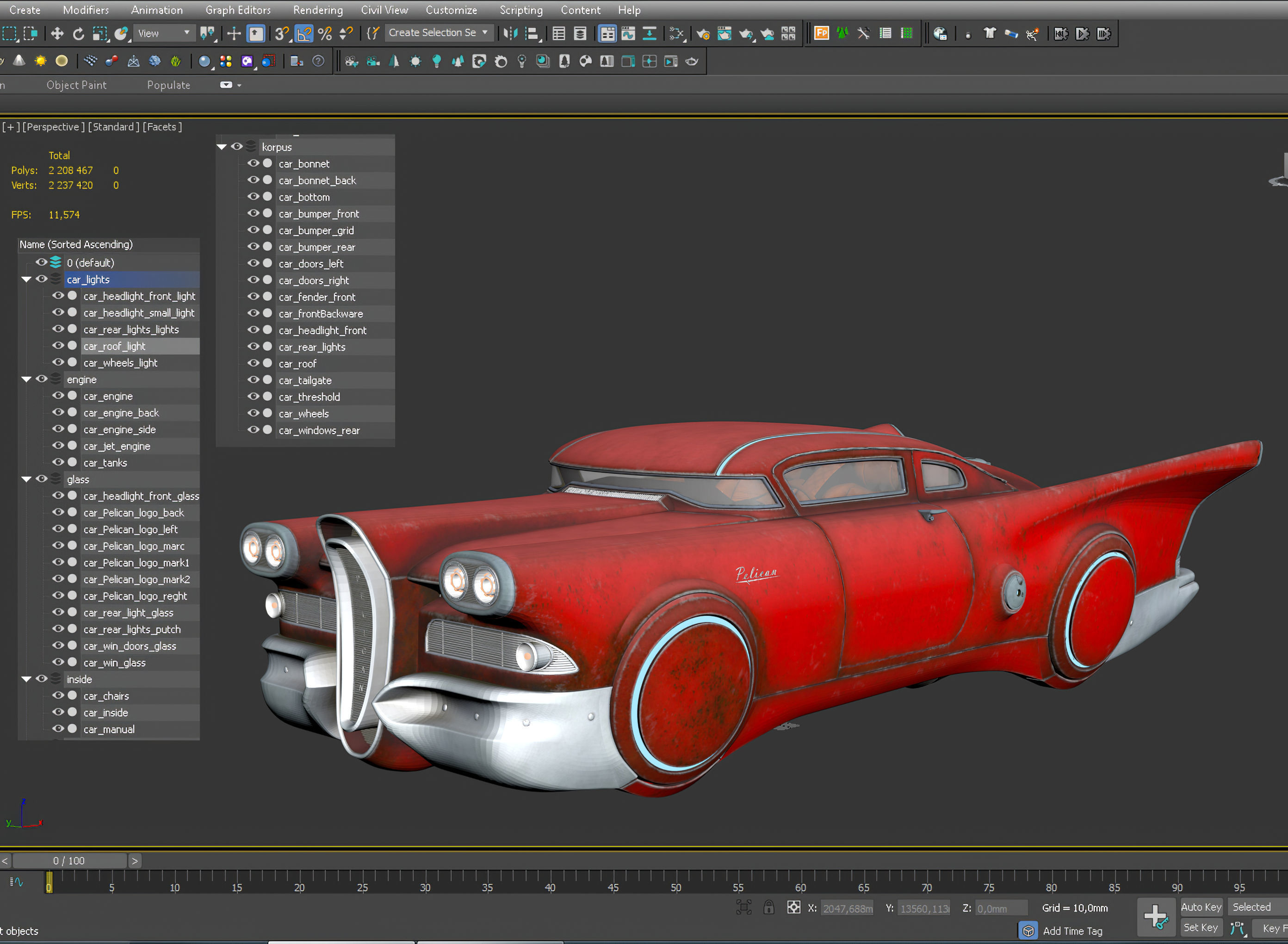Image resolution: width=1288 pixels, height=944 pixels.
Task: Toggle Angle Snap in toolbar
Action: 304,34
